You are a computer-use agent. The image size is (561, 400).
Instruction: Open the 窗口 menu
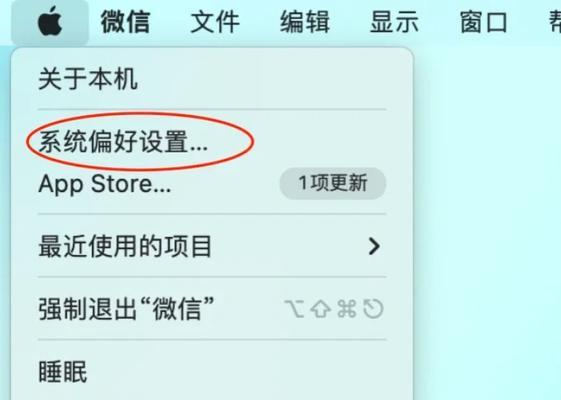click(483, 22)
